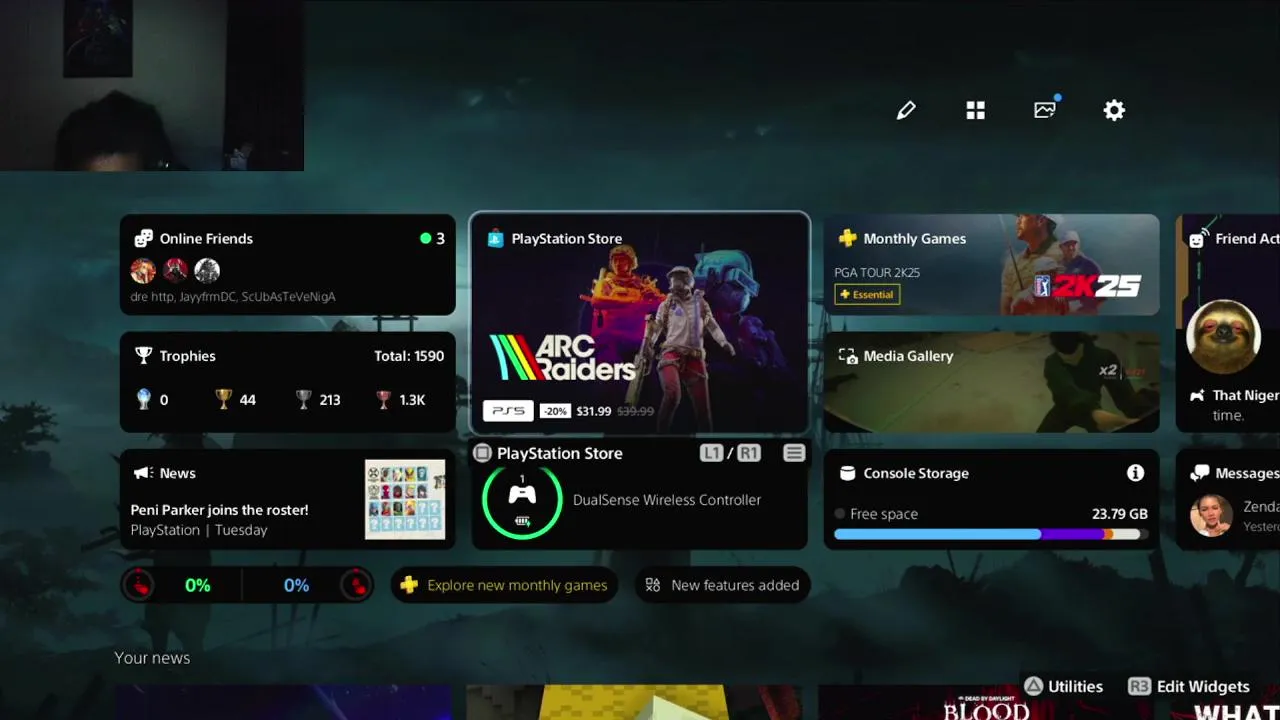
Task: Click the Zenda message avatar
Action: click(1211, 515)
